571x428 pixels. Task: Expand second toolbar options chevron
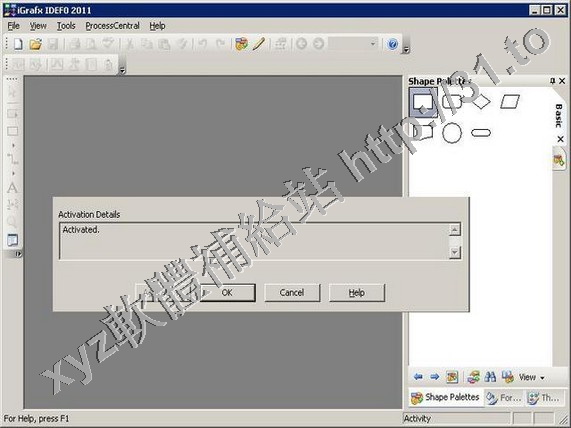pyautogui.click(x=122, y=70)
